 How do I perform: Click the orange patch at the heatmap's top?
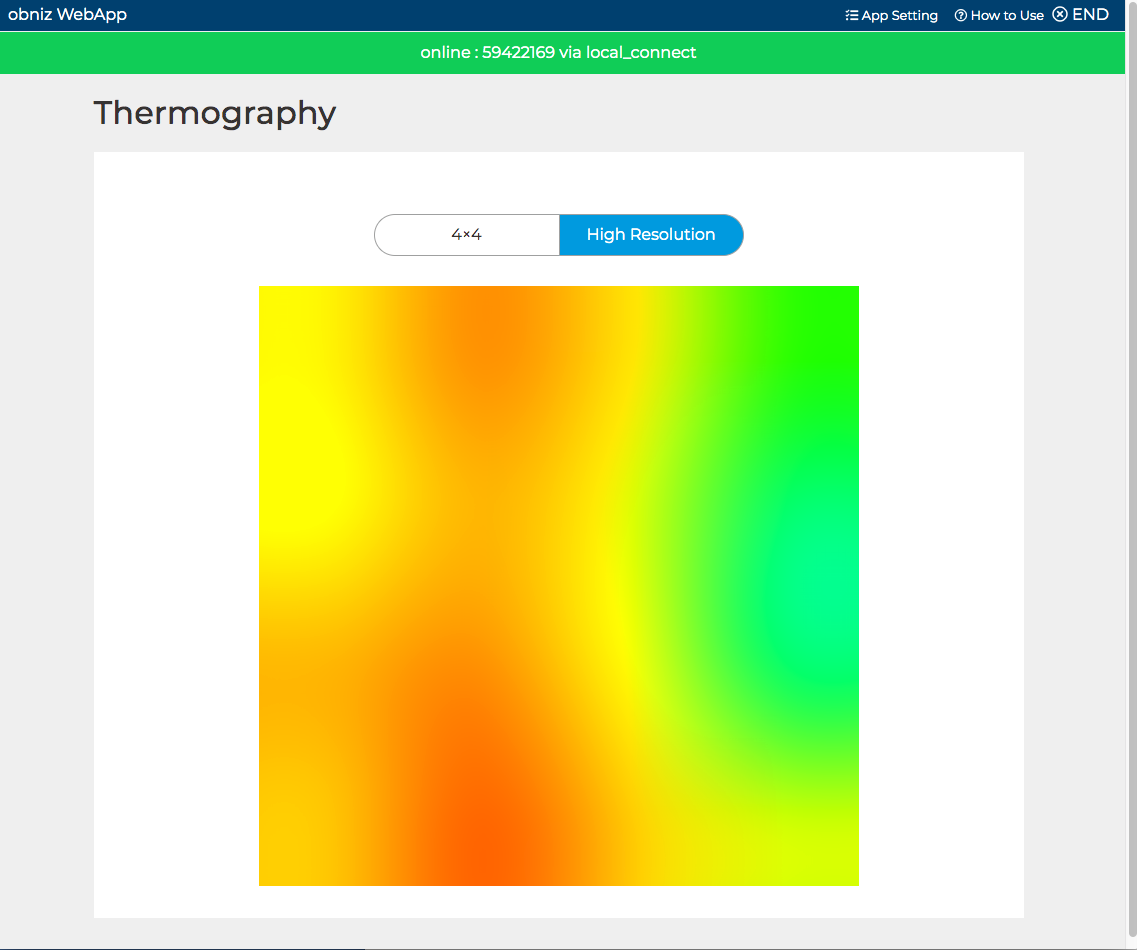pos(500,320)
